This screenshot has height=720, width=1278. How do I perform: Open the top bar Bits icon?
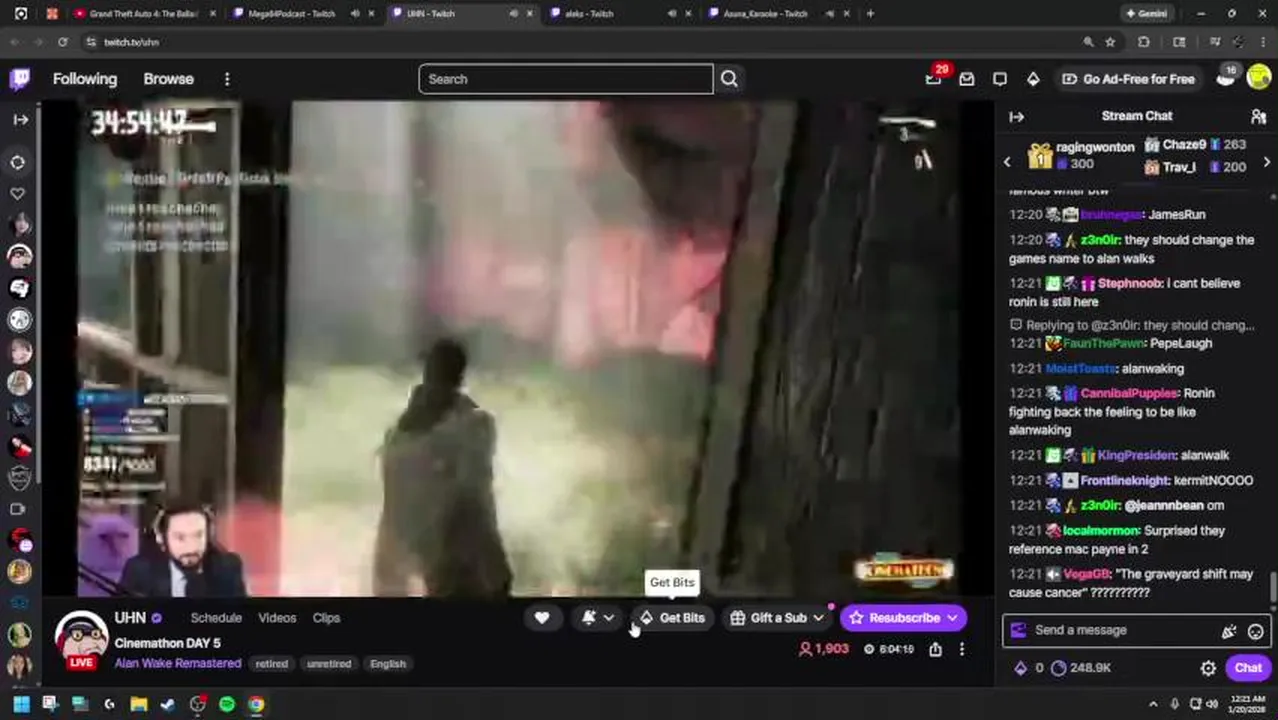1033,79
